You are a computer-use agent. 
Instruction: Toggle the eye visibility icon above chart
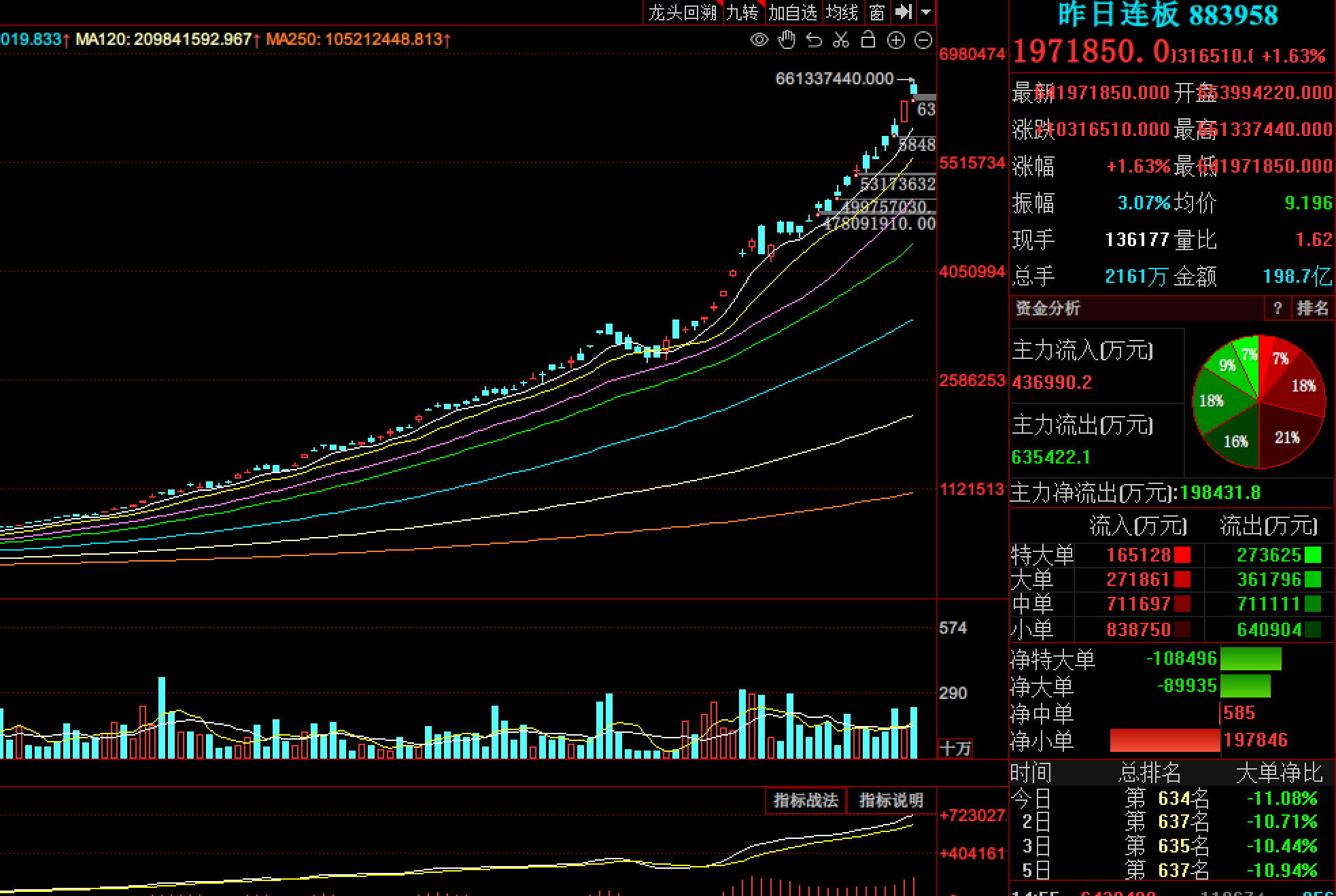[x=759, y=40]
